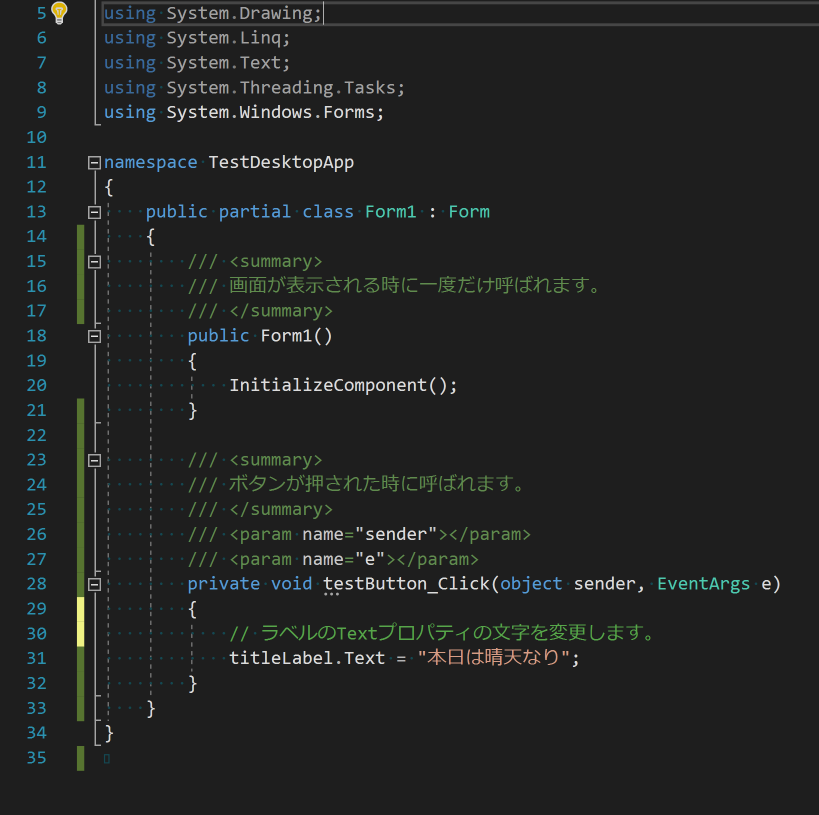Click the param name="e" comment line
Image resolution: width=819 pixels, height=815 pixels.
333,560
